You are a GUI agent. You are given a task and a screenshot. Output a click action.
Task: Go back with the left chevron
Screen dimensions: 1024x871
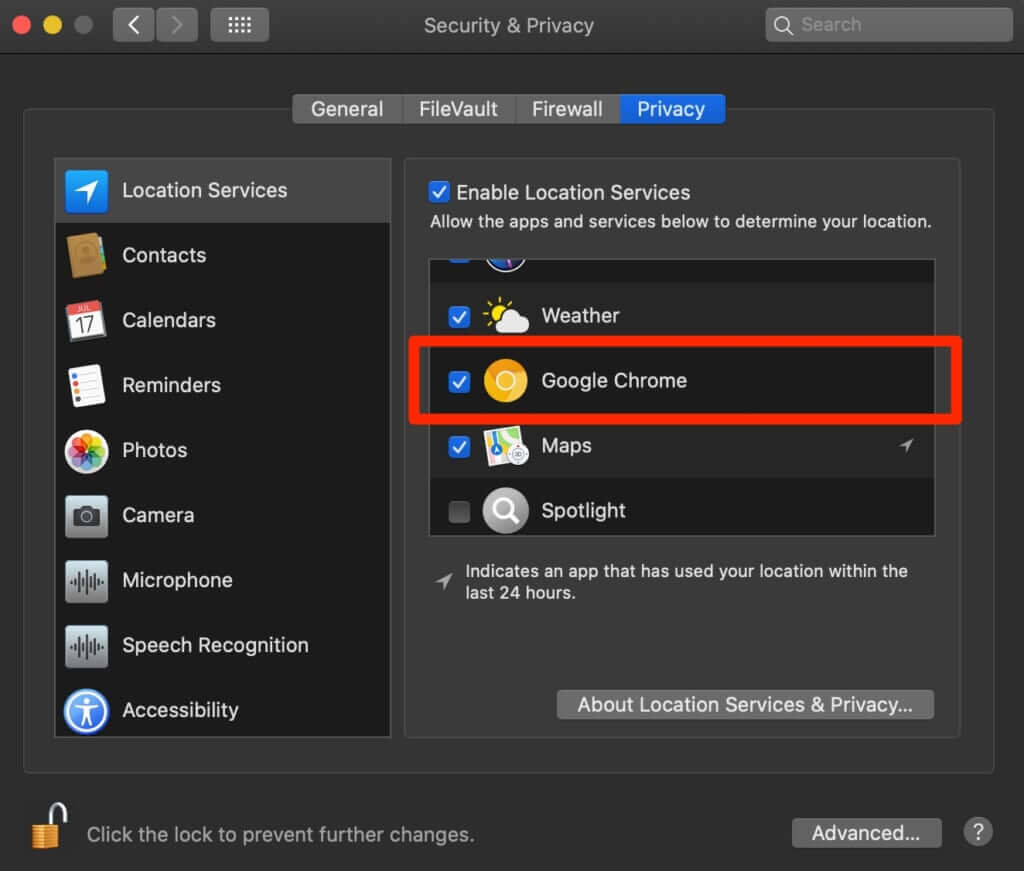(134, 25)
